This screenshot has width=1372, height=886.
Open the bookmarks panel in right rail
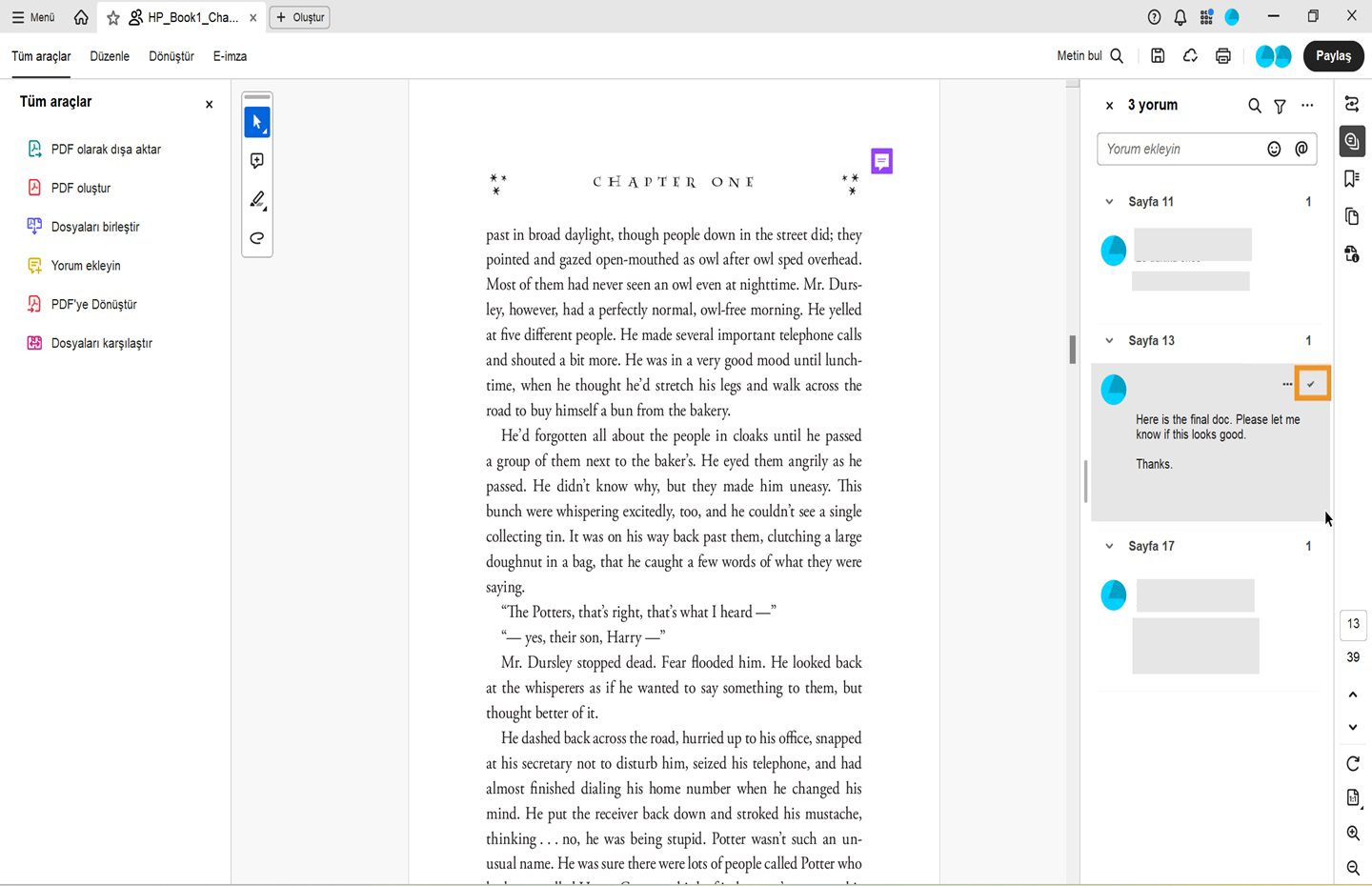[1352, 178]
